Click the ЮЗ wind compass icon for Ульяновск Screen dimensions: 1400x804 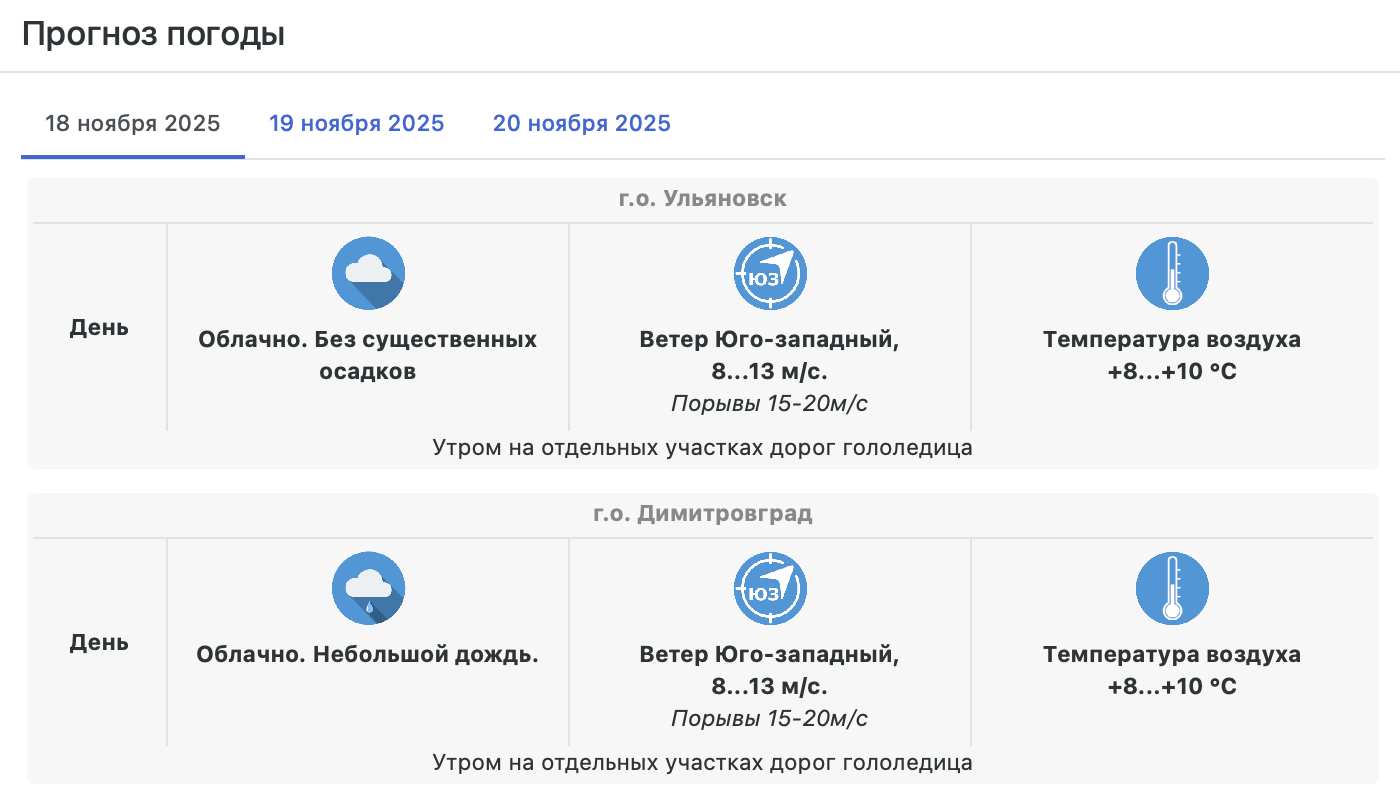click(770, 273)
